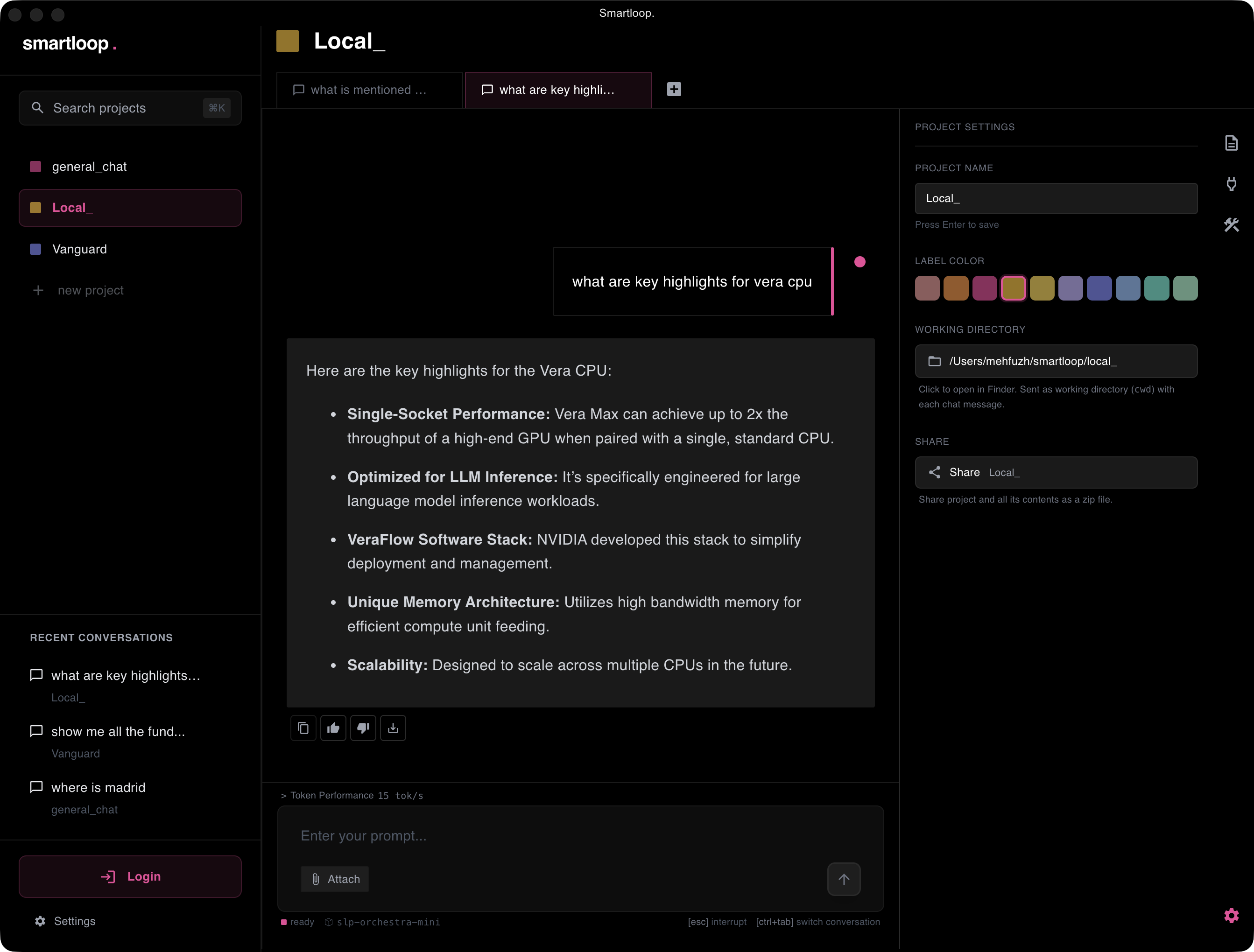Pick the magenta label color swatch
1254x952 pixels.
point(985,288)
